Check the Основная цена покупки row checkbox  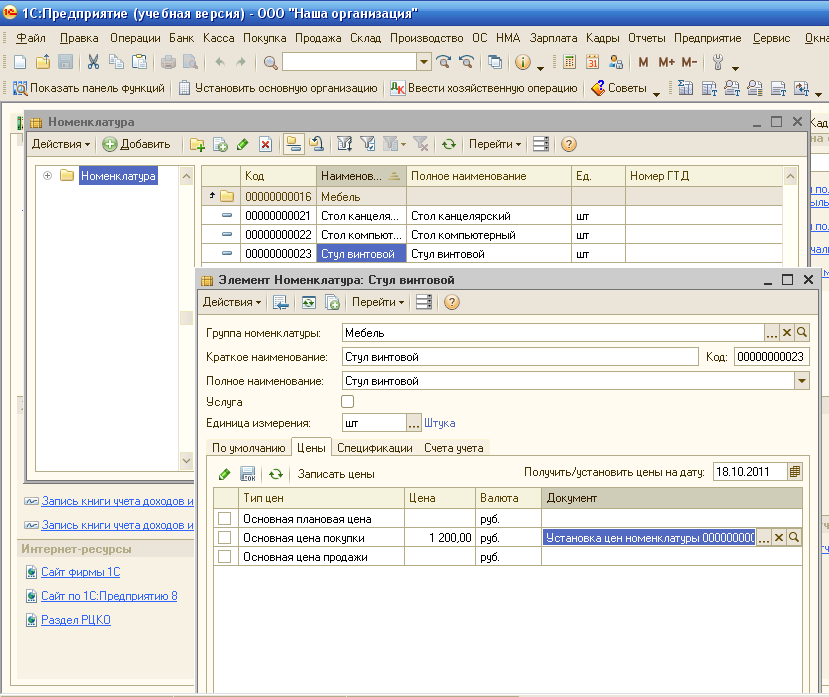coord(225,538)
